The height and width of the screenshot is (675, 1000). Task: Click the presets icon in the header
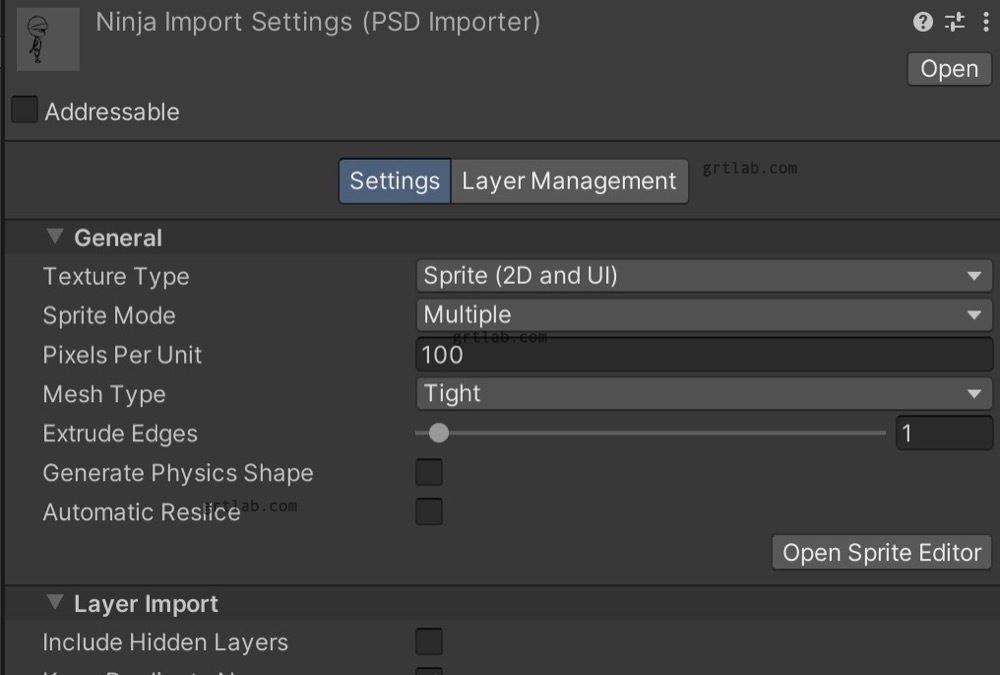coord(955,22)
